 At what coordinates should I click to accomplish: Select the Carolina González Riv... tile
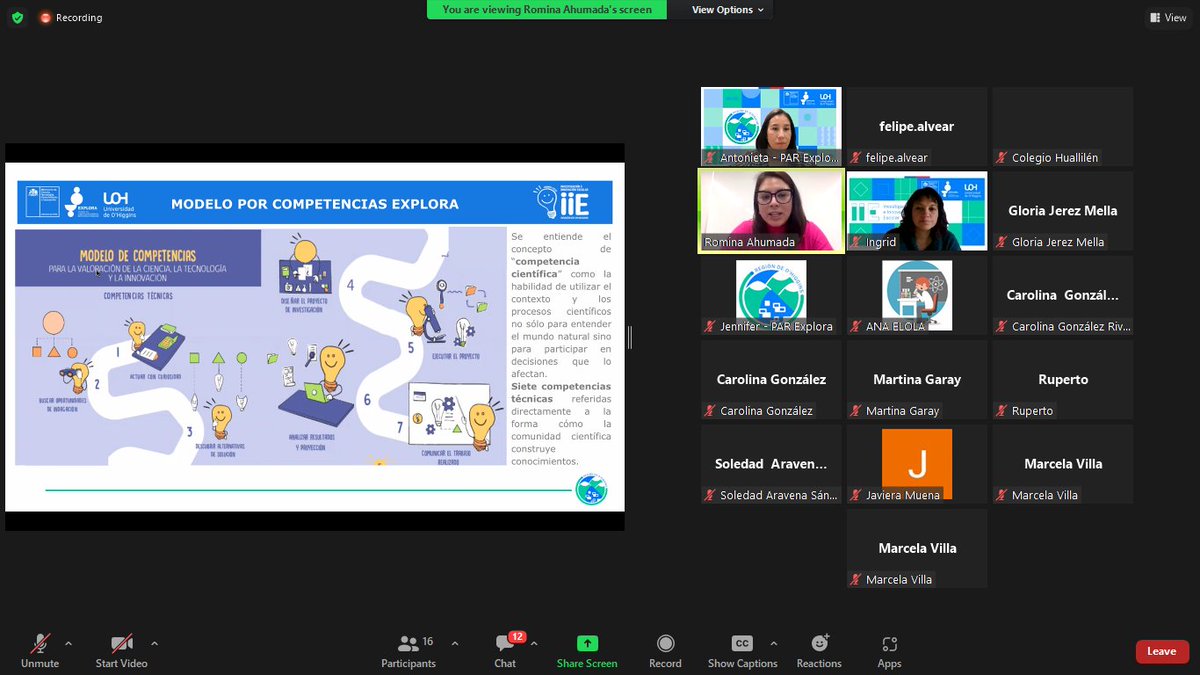click(x=1063, y=295)
